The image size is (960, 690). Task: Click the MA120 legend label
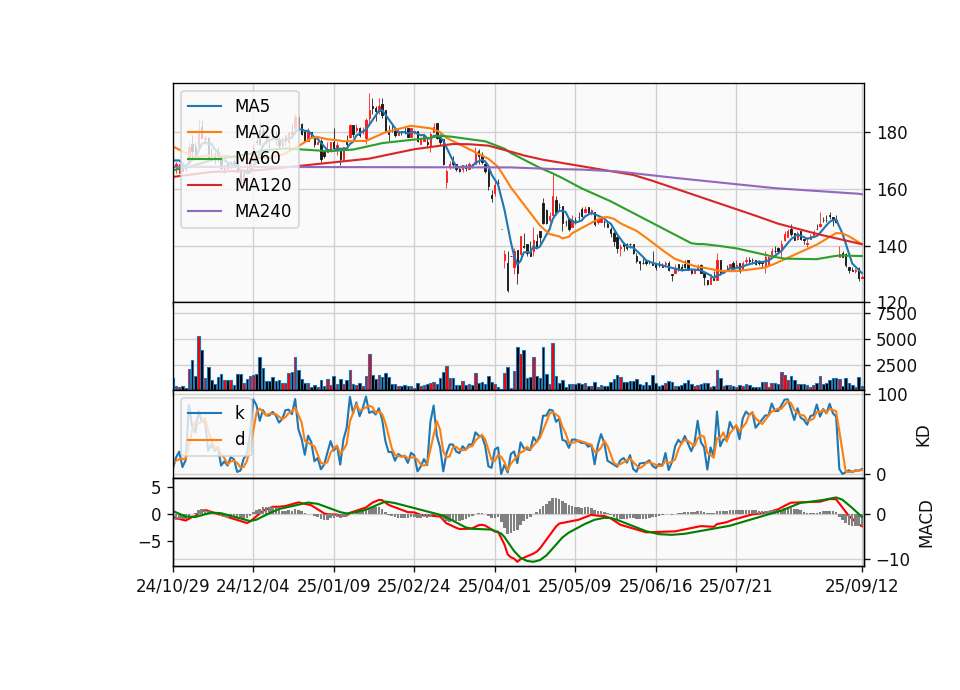(263, 185)
